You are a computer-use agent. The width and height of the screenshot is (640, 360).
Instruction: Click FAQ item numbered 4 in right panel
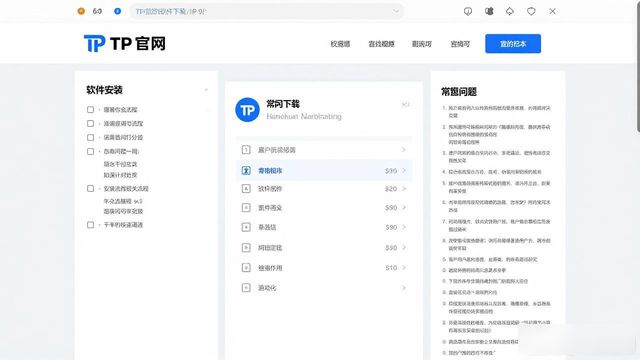pos(492,172)
